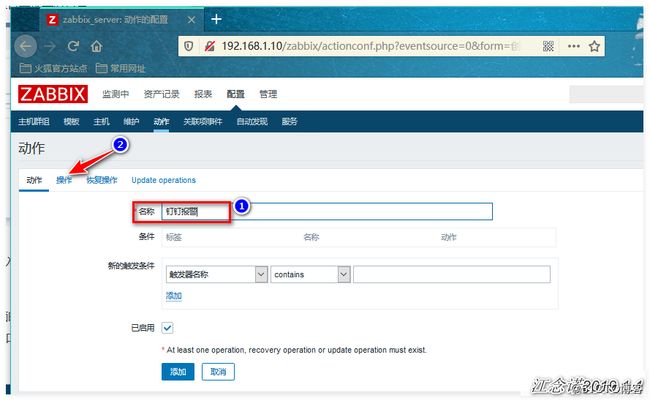Open the 配置 top menu
This screenshot has height=401, width=650.
pyautogui.click(x=235, y=94)
